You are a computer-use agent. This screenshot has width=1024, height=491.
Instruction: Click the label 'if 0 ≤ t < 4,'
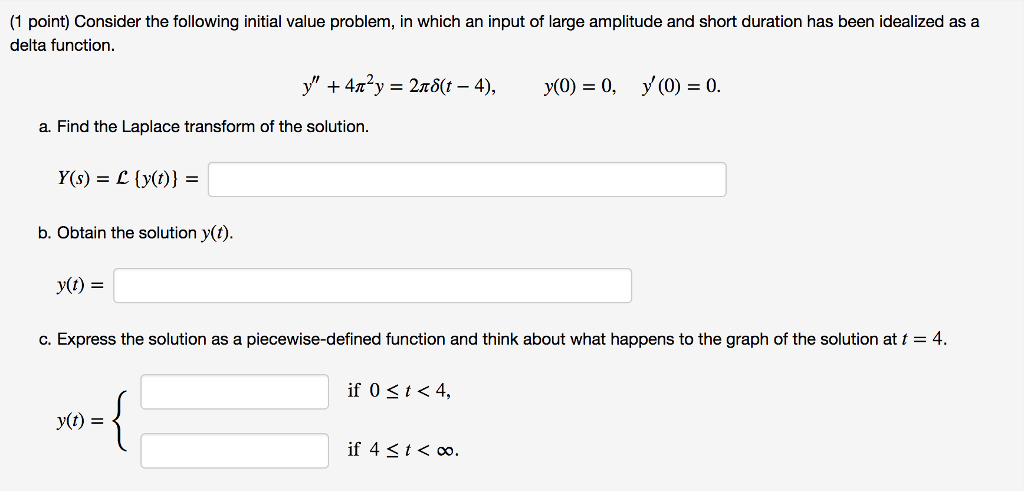tap(399, 391)
